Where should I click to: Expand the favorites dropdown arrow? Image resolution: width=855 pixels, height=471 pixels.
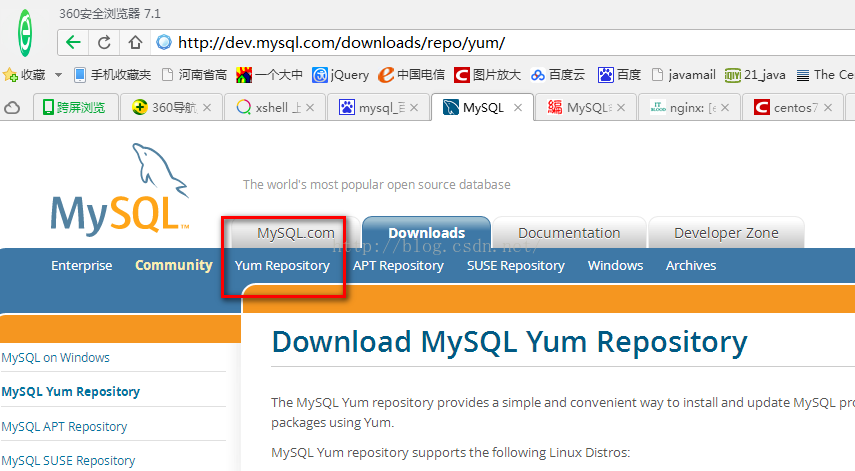58,75
